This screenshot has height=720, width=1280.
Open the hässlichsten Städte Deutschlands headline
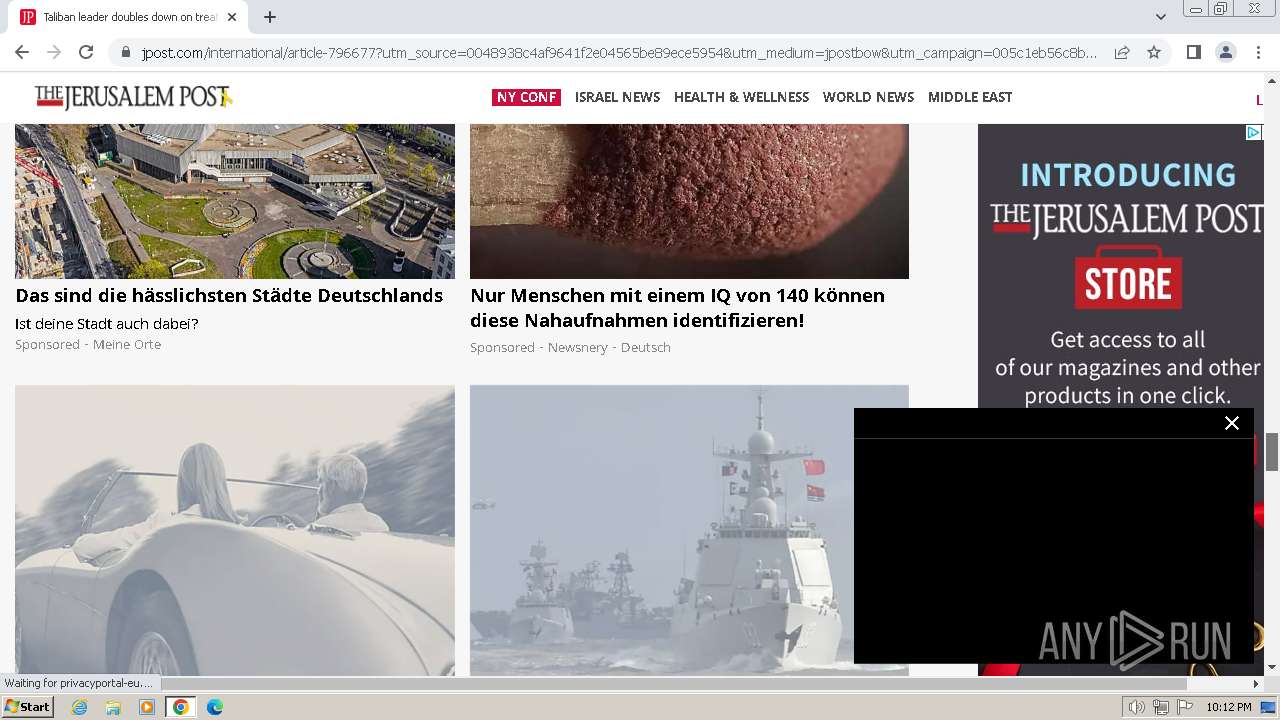coord(229,295)
